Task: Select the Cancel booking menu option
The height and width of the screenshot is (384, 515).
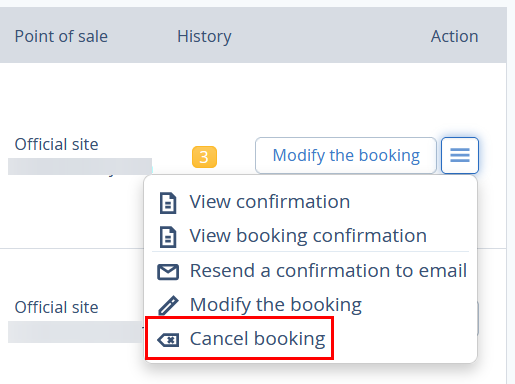Action: pyautogui.click(x=240, y=338)
